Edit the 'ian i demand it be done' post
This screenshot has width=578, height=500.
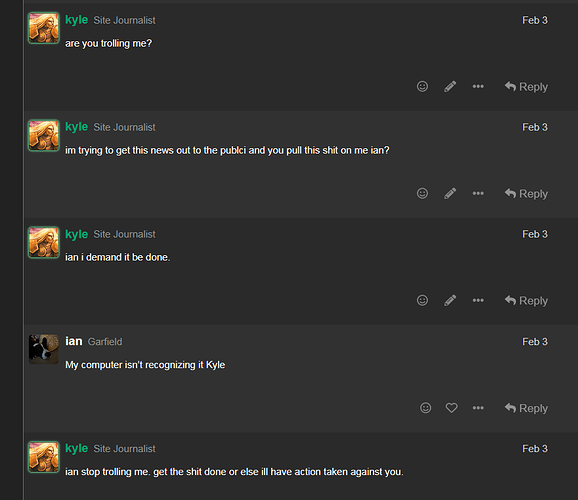coord(450,300)
